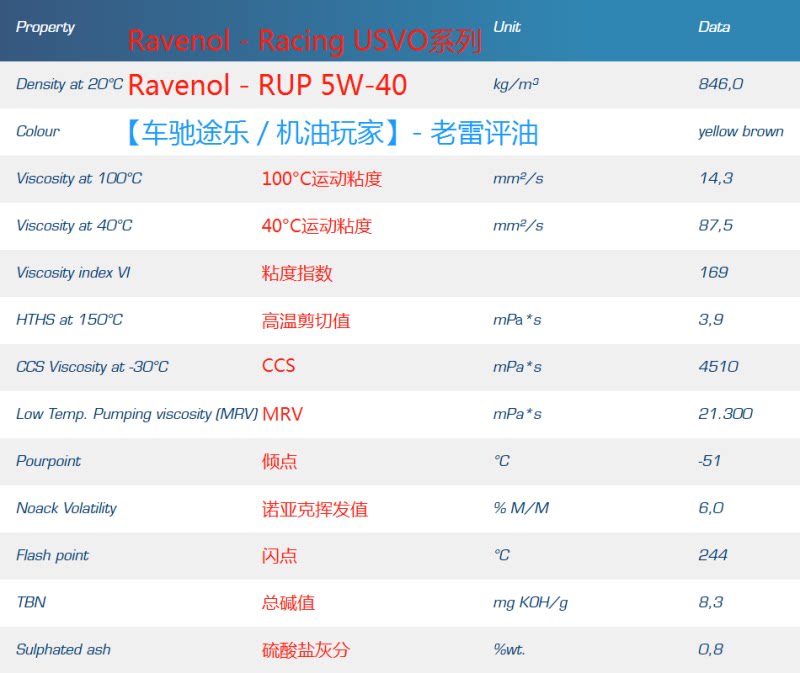Click the blue 车驰途乐 / 机油玩家 caption
Screen dimensions: 800x673
point(333,133)
